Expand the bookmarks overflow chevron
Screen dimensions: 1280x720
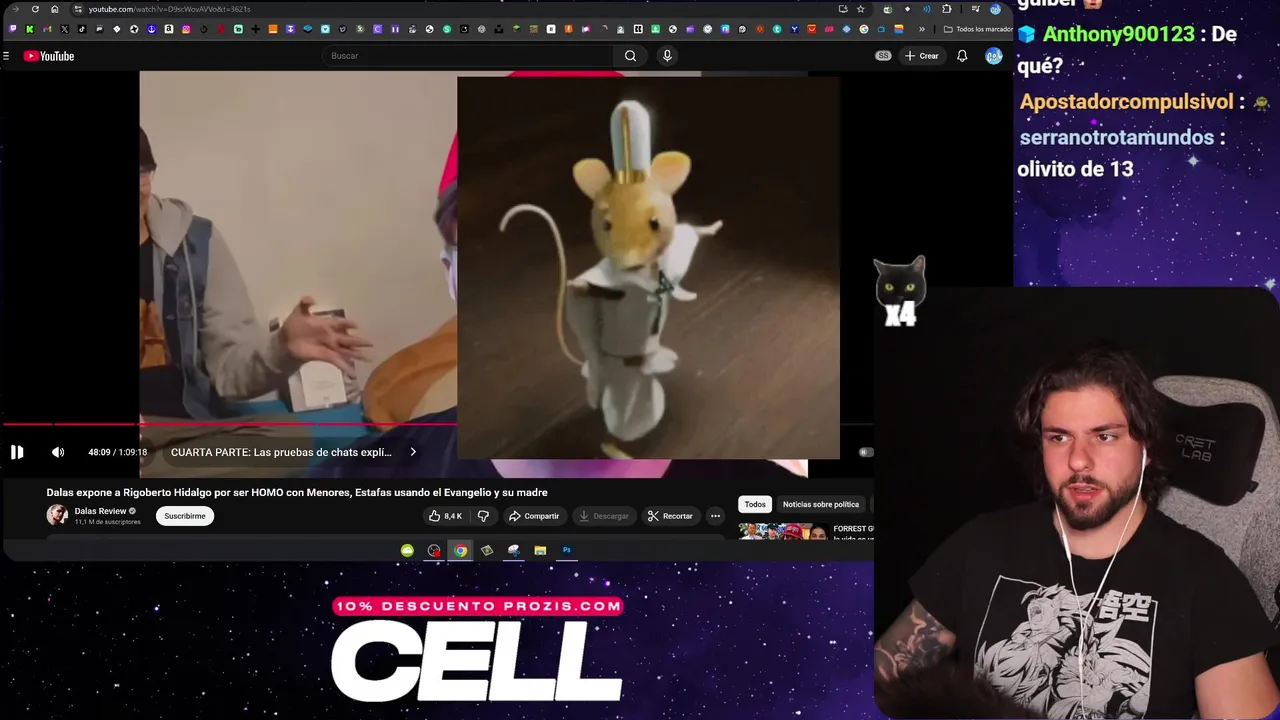point(922,29)
